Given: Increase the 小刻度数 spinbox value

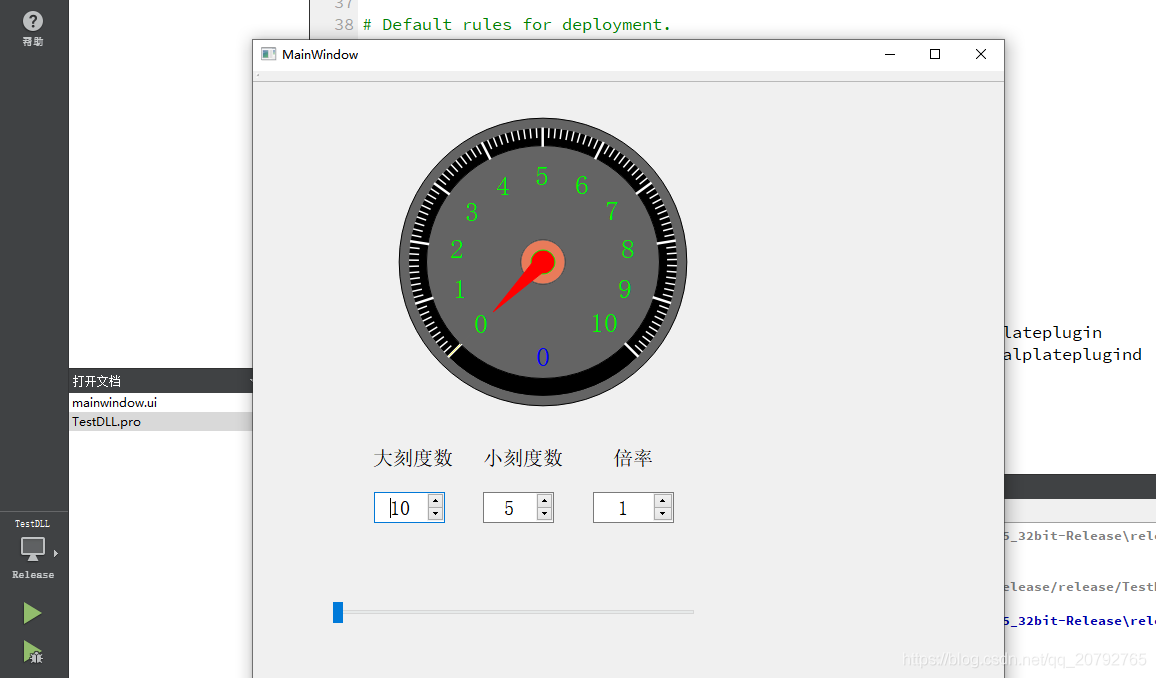Looking at the screenshot, I should point(545,500).
